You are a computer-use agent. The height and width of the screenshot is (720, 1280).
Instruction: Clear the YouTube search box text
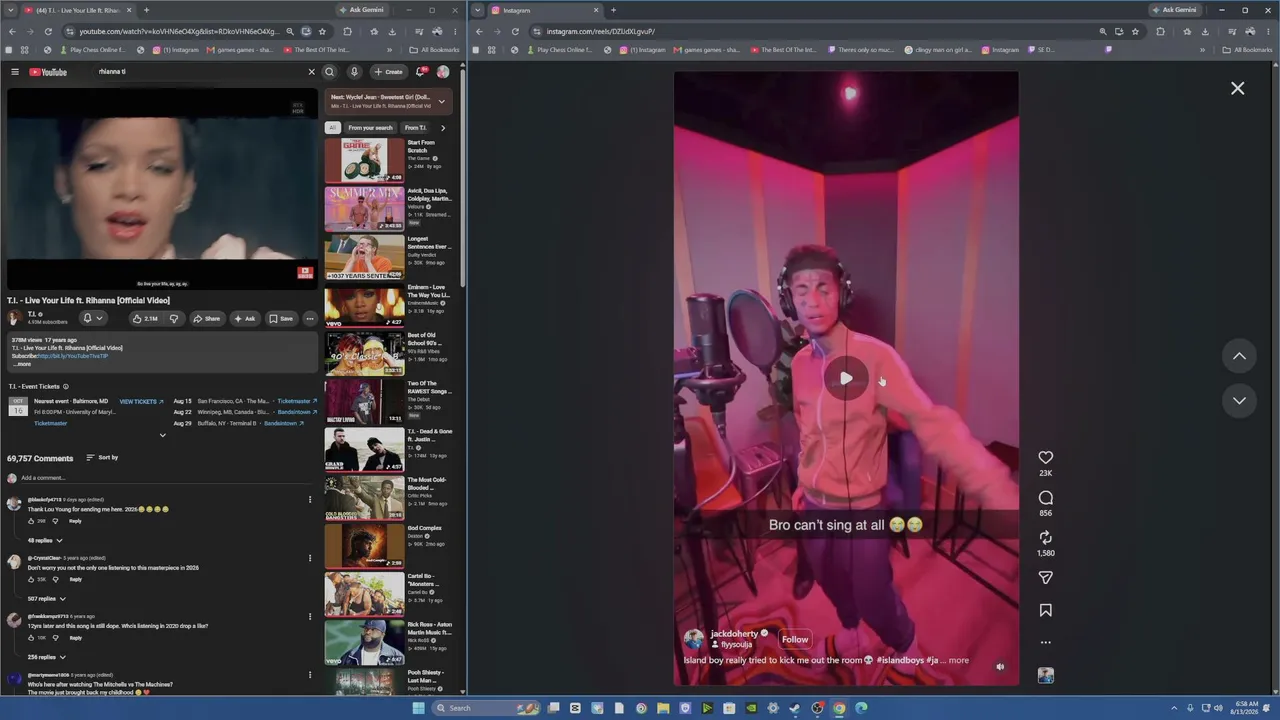[x=311, y=72]
